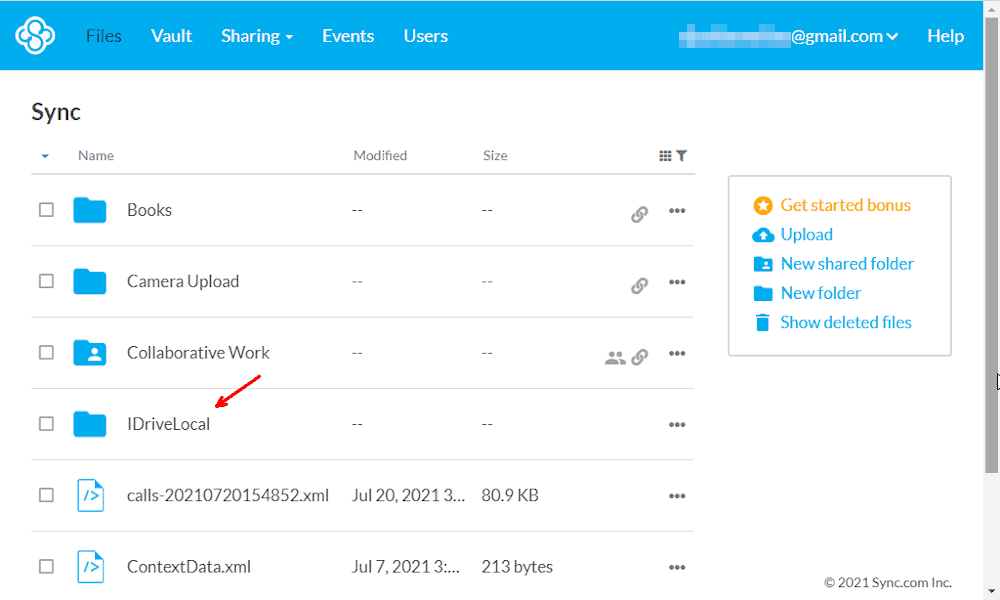
Task: Go to the Users tab
Action: (x=426, y=36)
